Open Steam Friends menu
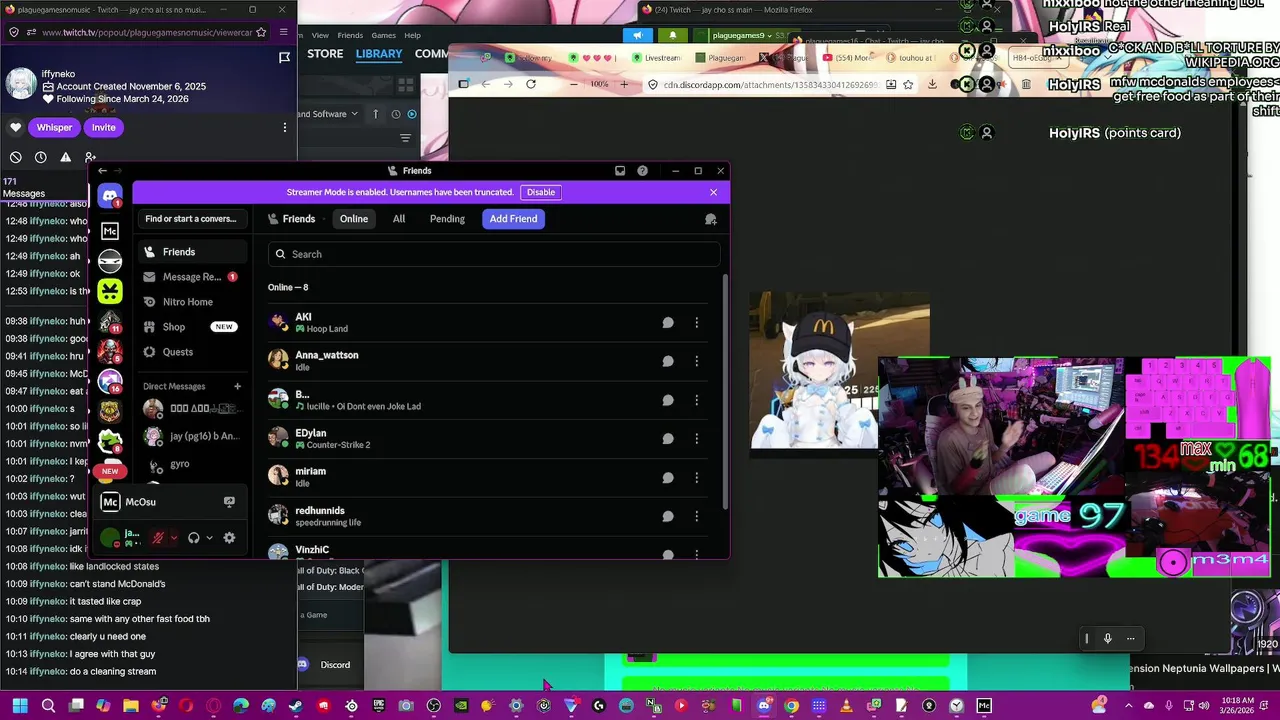Image resolution: width=1280 pixels, height=720 pixels. (350, 35)
